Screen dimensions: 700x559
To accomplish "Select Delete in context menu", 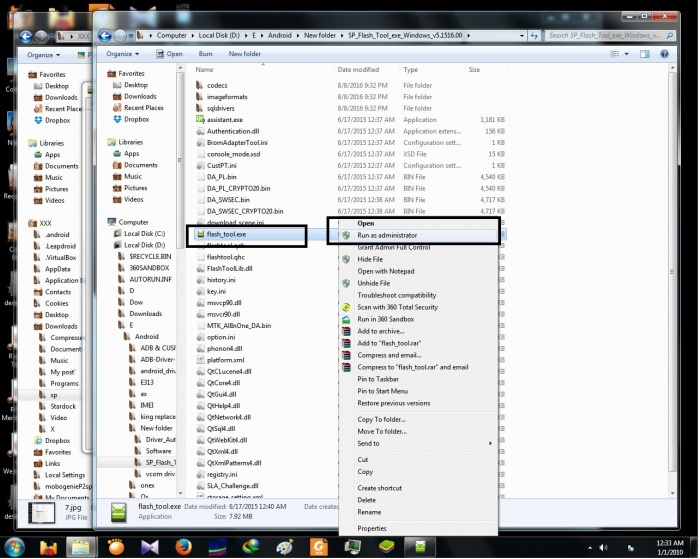I will tap(419, 500).
